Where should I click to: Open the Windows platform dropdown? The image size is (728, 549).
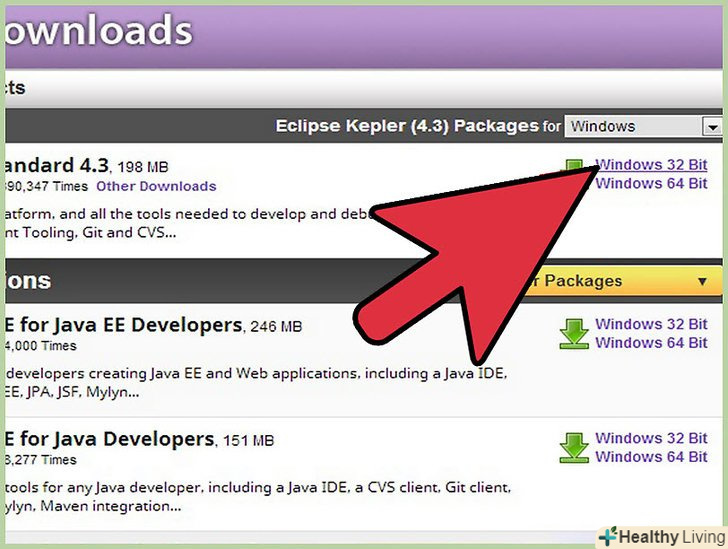pos(643,126)
